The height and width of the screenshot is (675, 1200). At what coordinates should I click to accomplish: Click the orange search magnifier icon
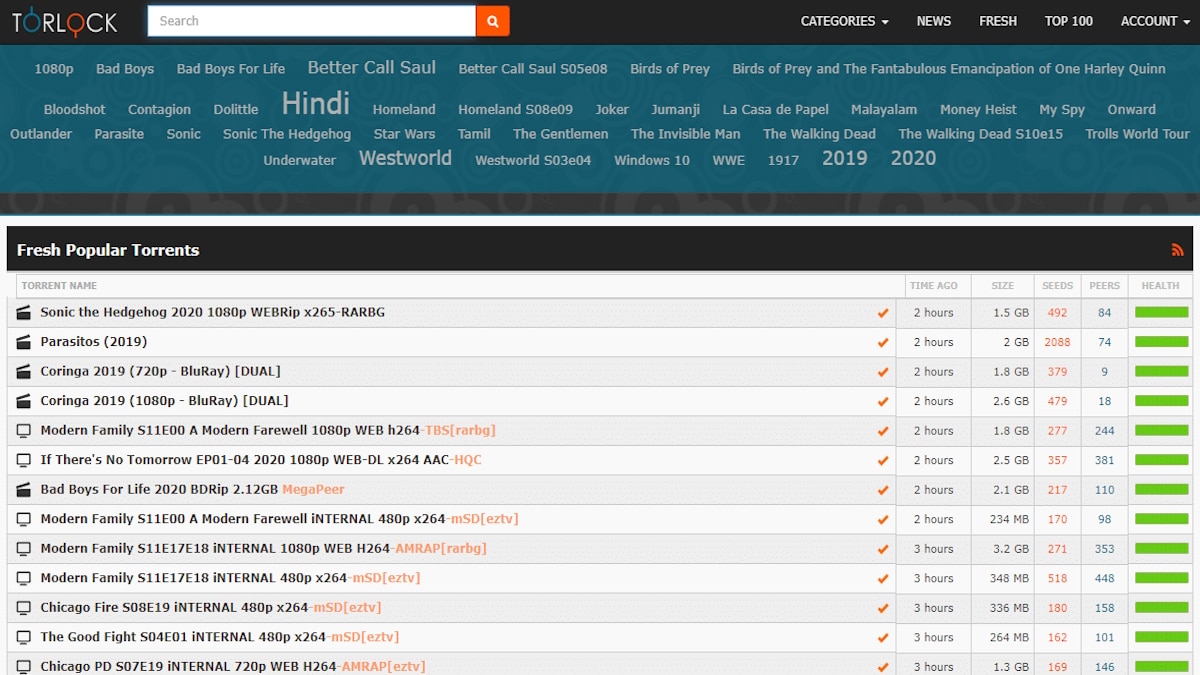coord(491,20)
